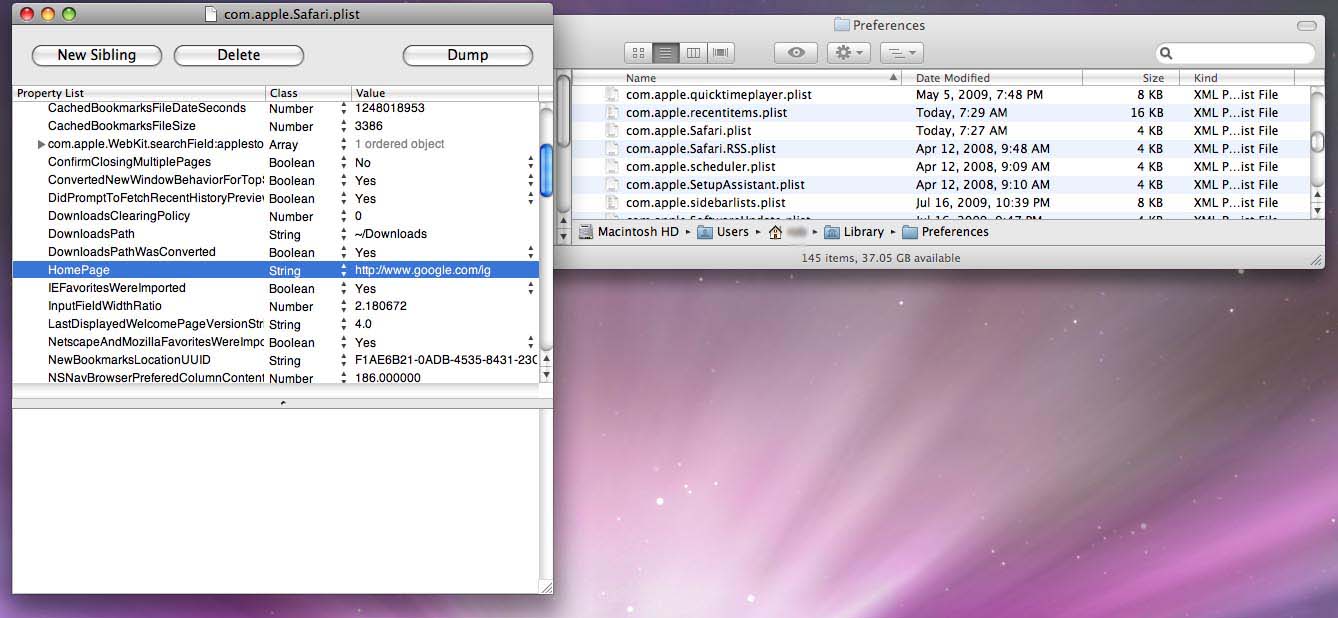Open the Finder Action gear menu

click(849, 53)
